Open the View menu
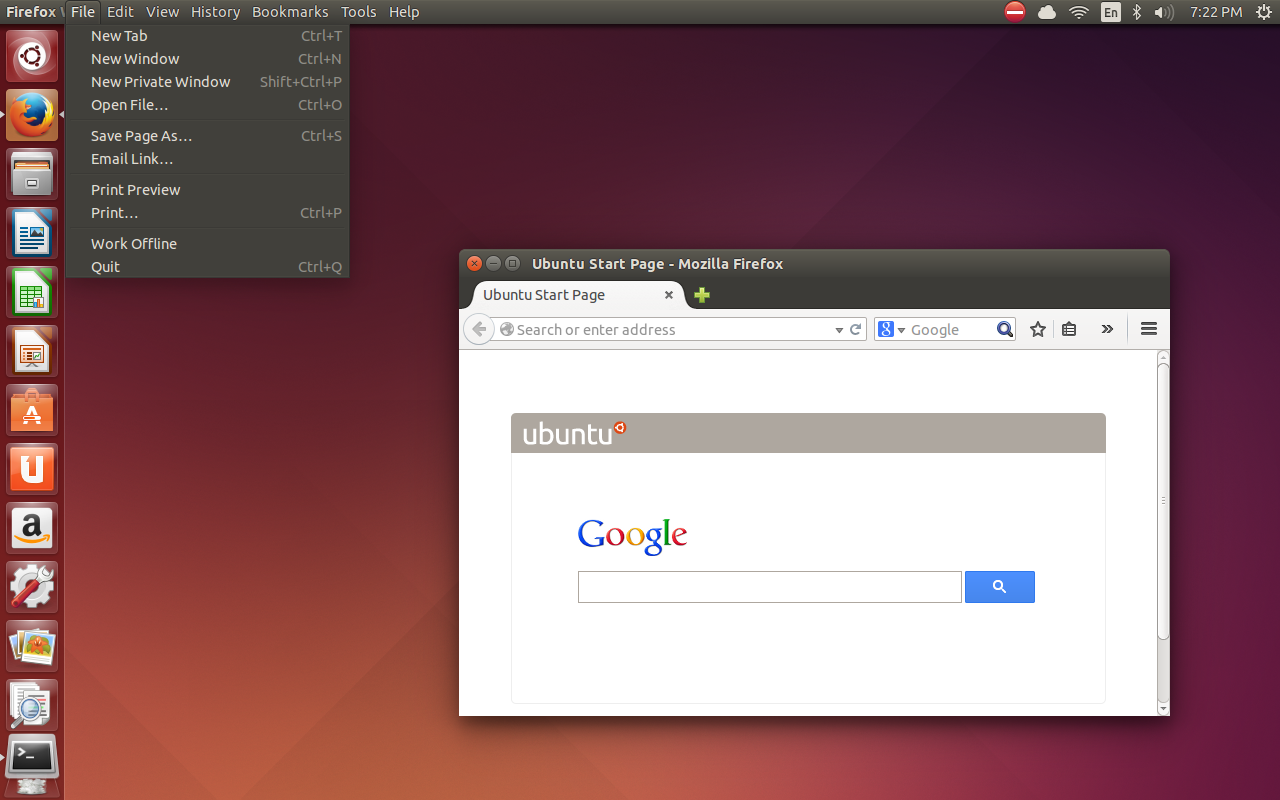The image size is (1280, 800). coord(162,12)
